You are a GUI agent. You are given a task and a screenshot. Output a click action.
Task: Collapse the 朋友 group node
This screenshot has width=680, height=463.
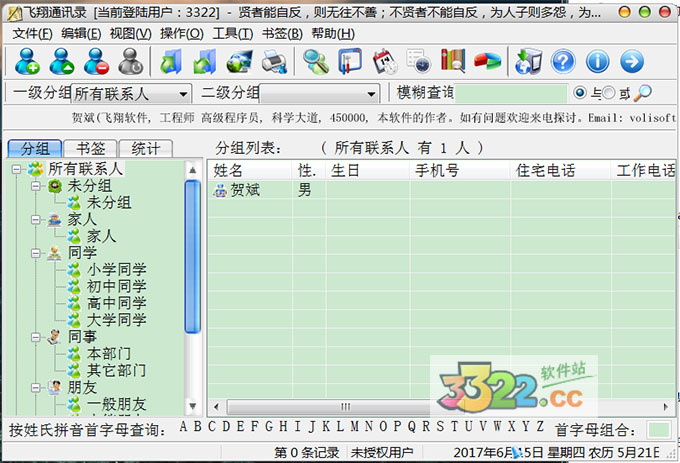point(36,388)
